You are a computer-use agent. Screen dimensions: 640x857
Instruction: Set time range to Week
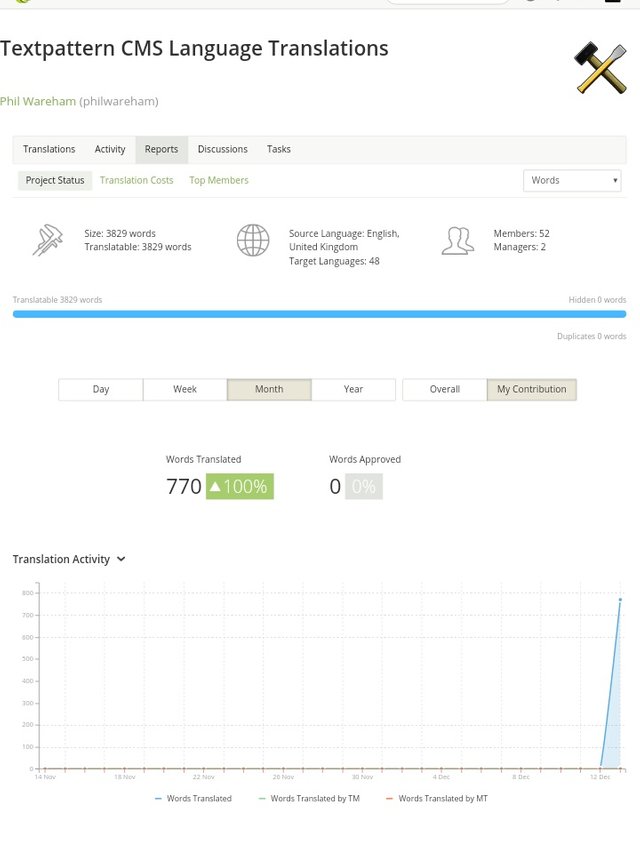click(185, 389)
